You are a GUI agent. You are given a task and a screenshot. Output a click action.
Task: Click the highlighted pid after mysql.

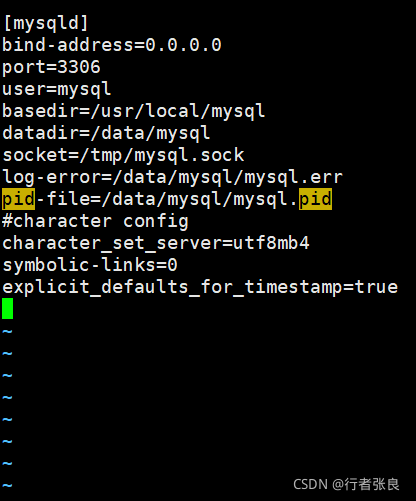pos(315,199)
